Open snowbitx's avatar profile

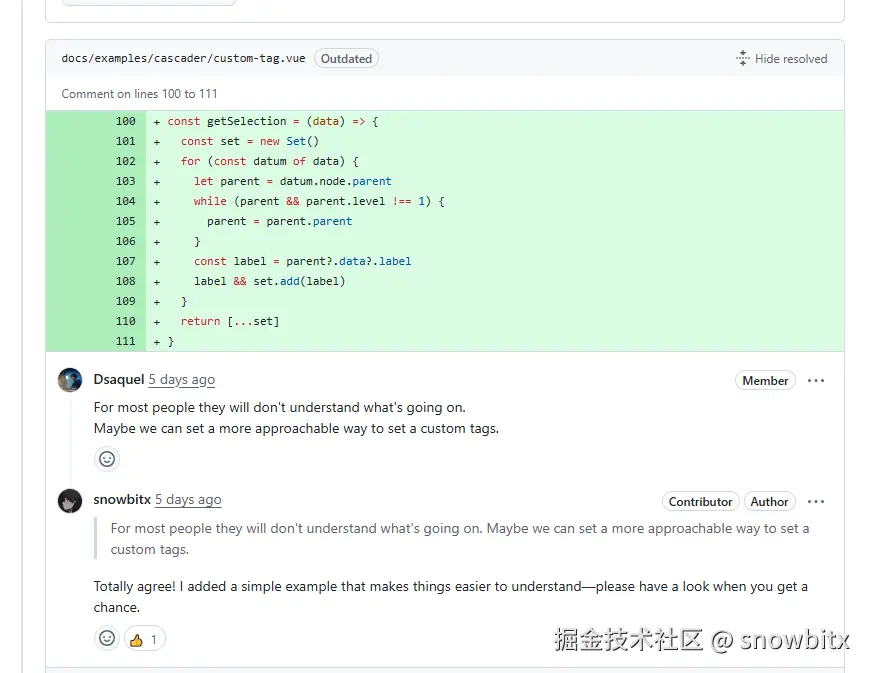70,501
